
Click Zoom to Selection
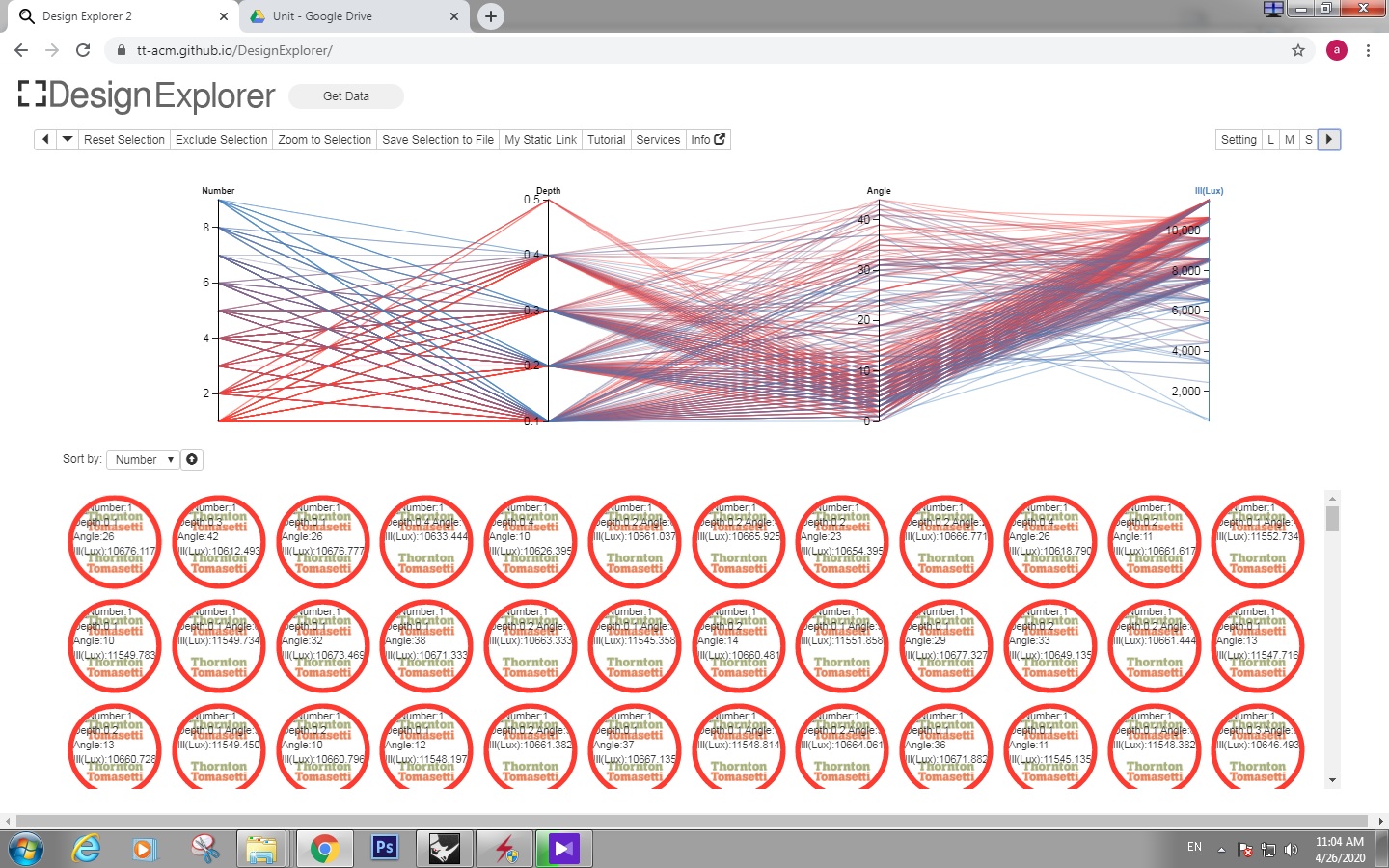click(325, 140)
